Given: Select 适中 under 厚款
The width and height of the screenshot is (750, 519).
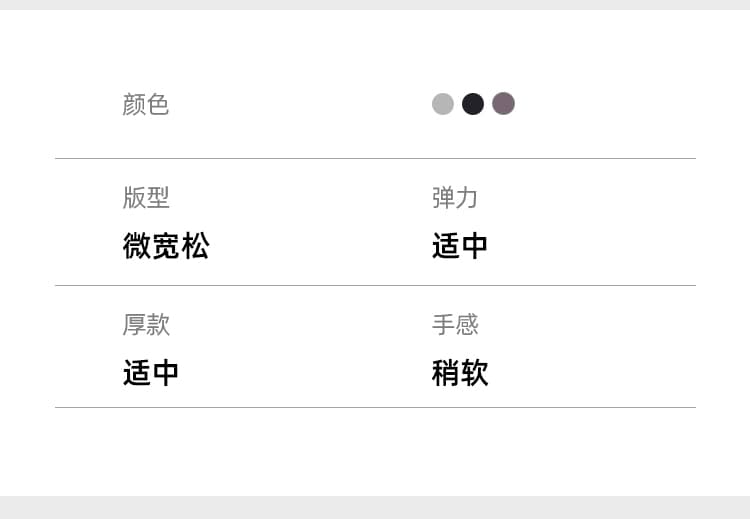Looking at the screenshot, I should tap(151, 373).
